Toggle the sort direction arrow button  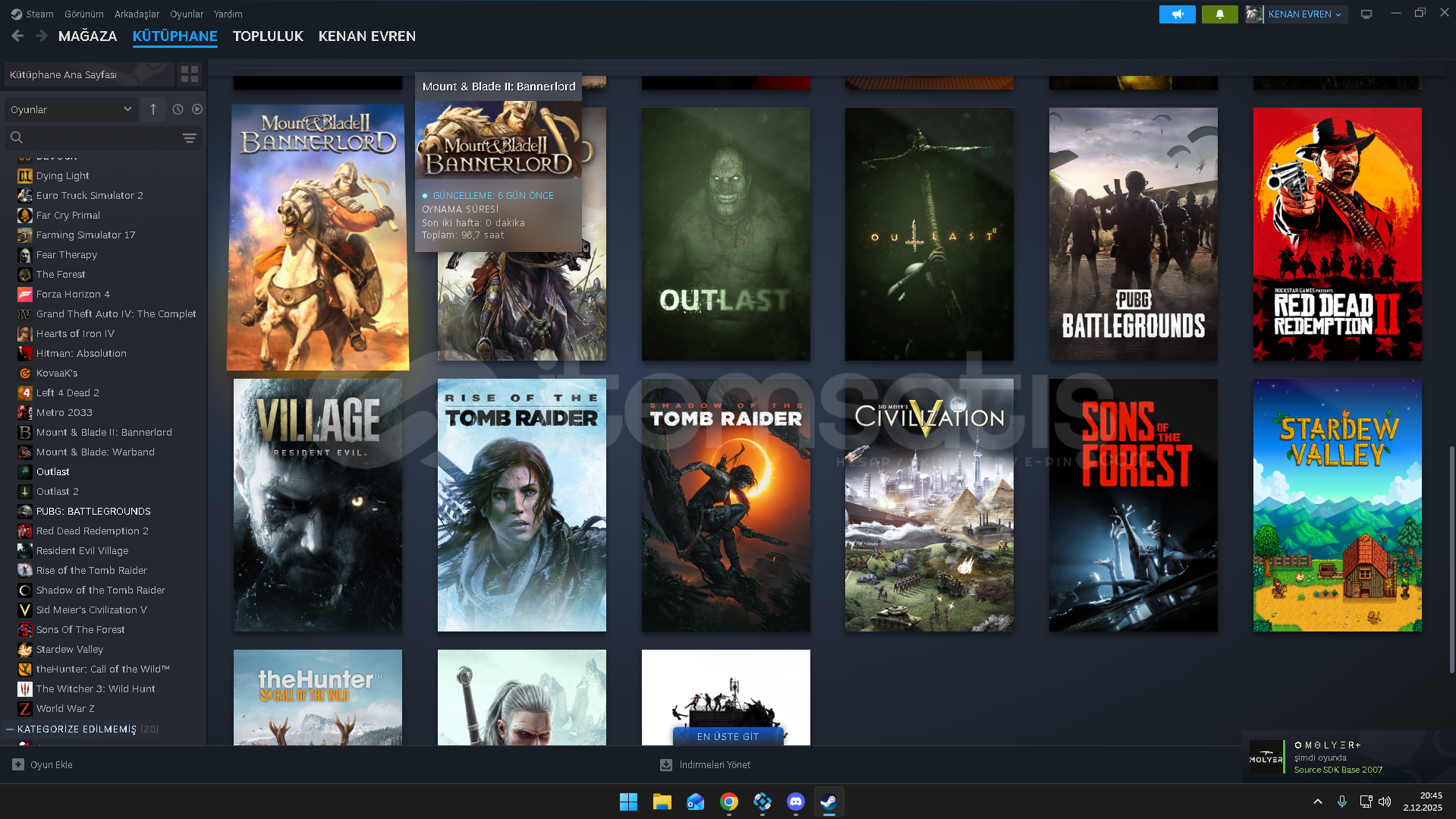(x=153, y=109)
